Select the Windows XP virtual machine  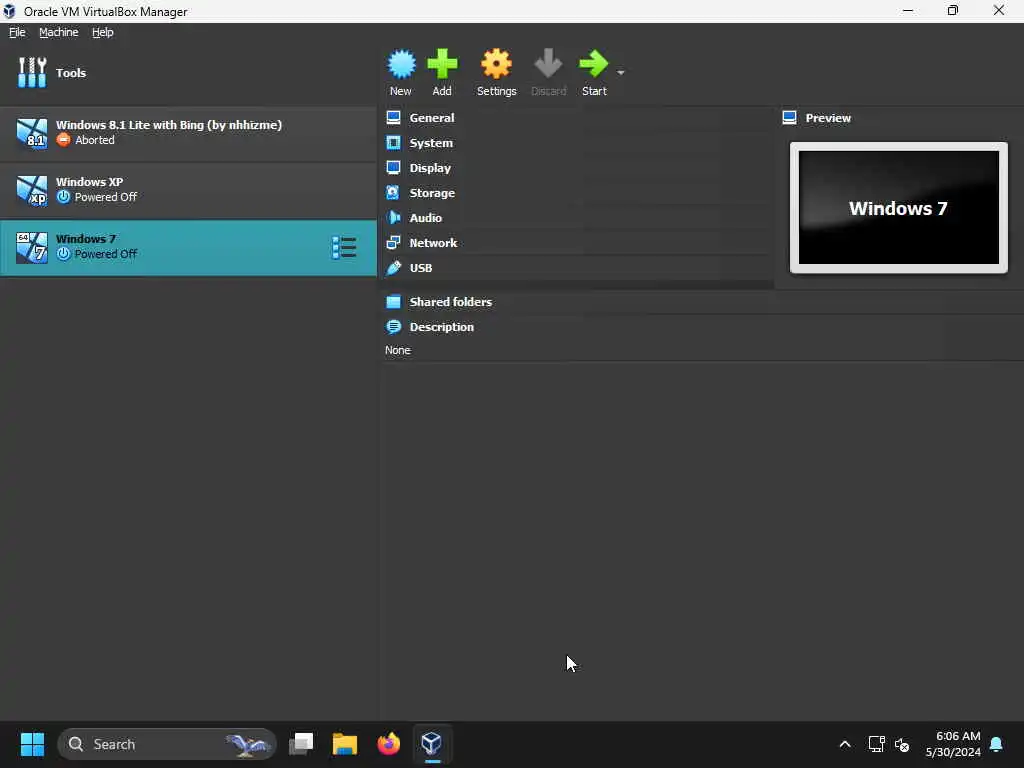[x=188, y=189]
